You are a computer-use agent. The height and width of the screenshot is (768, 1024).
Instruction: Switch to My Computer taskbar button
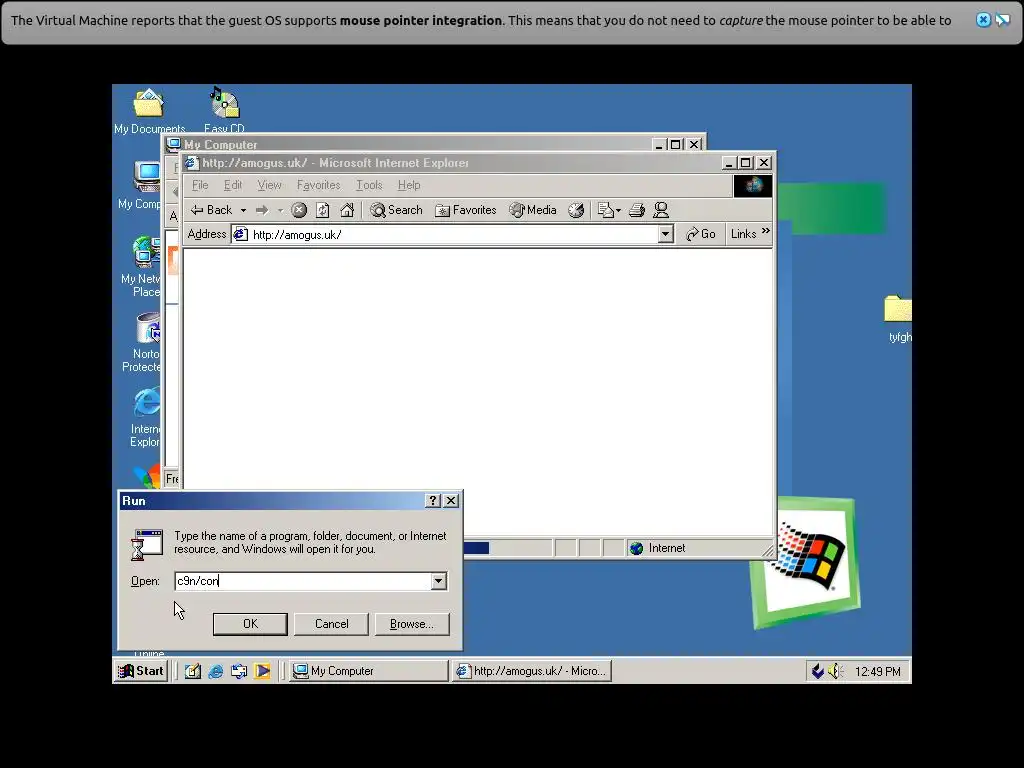(368, 671)
